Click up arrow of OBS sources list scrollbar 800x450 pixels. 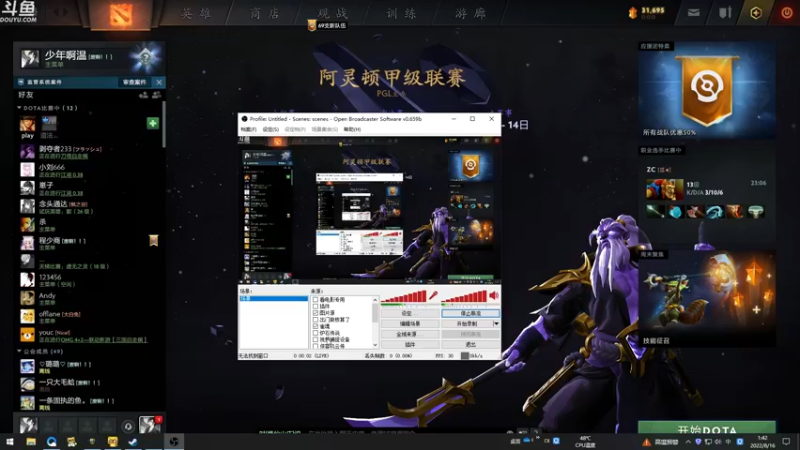tap(375, 300)
